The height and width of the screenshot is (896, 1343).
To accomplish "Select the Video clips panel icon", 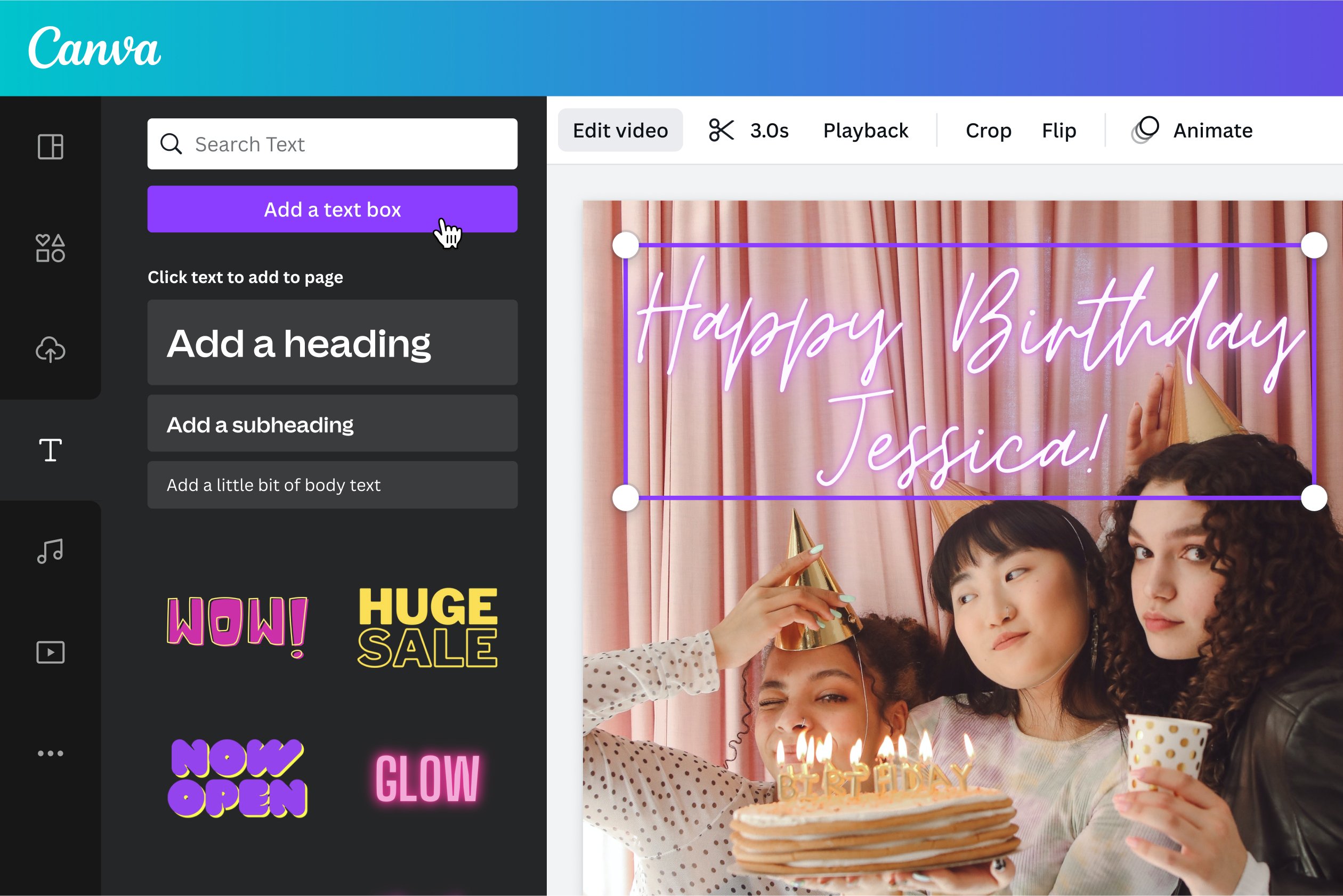I will [50, 651].
